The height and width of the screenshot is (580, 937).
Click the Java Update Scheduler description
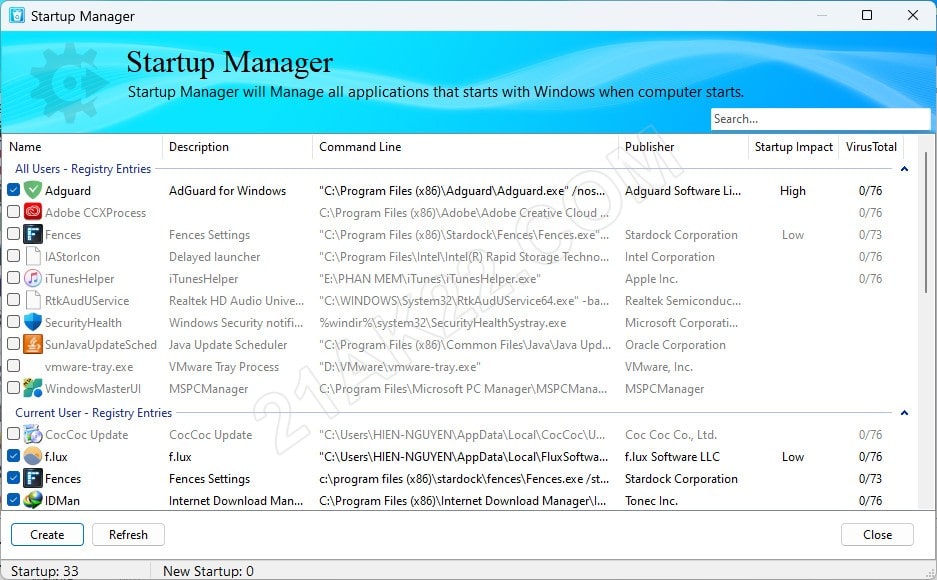pyautogui.click(x=228, y=345)
